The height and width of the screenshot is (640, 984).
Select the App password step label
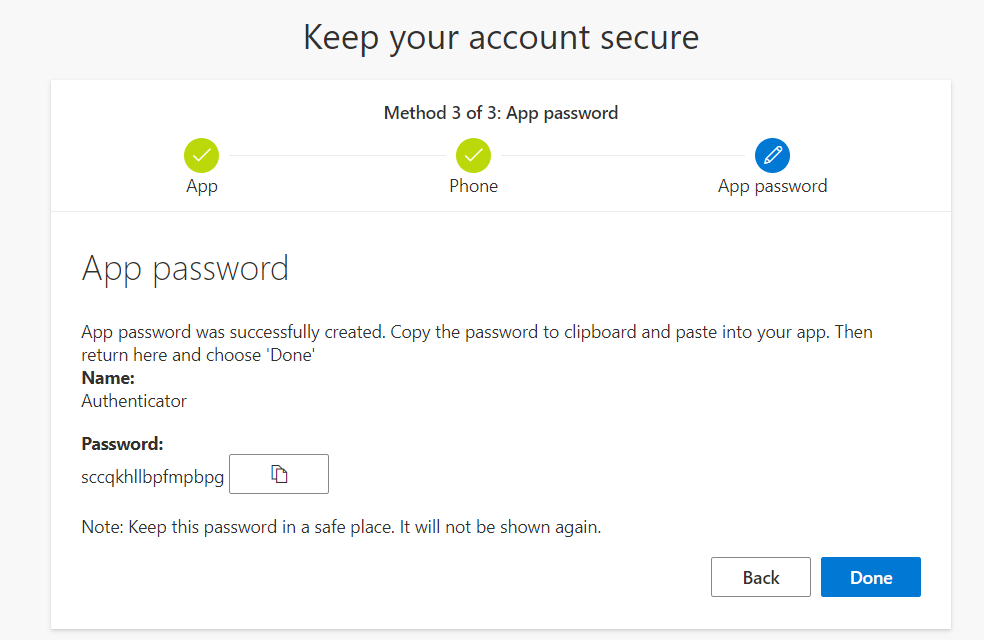click(x=772, y=186)
